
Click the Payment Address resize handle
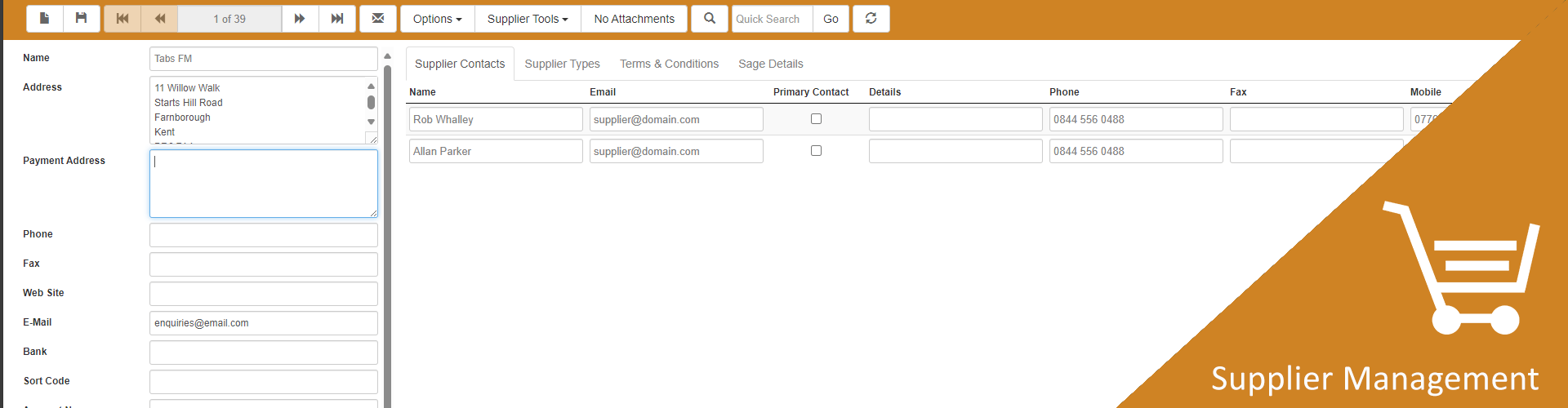[372, 212]
